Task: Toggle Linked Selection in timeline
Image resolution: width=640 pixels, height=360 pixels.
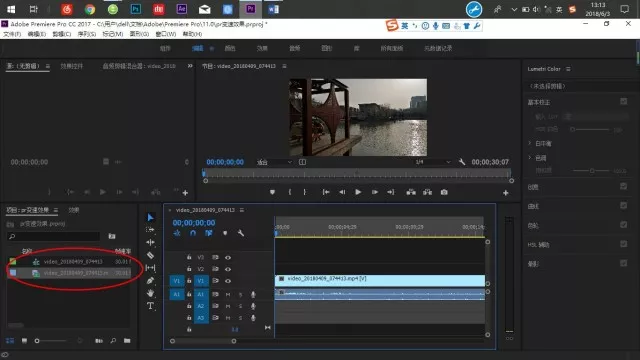Action: tap(209, 233)
